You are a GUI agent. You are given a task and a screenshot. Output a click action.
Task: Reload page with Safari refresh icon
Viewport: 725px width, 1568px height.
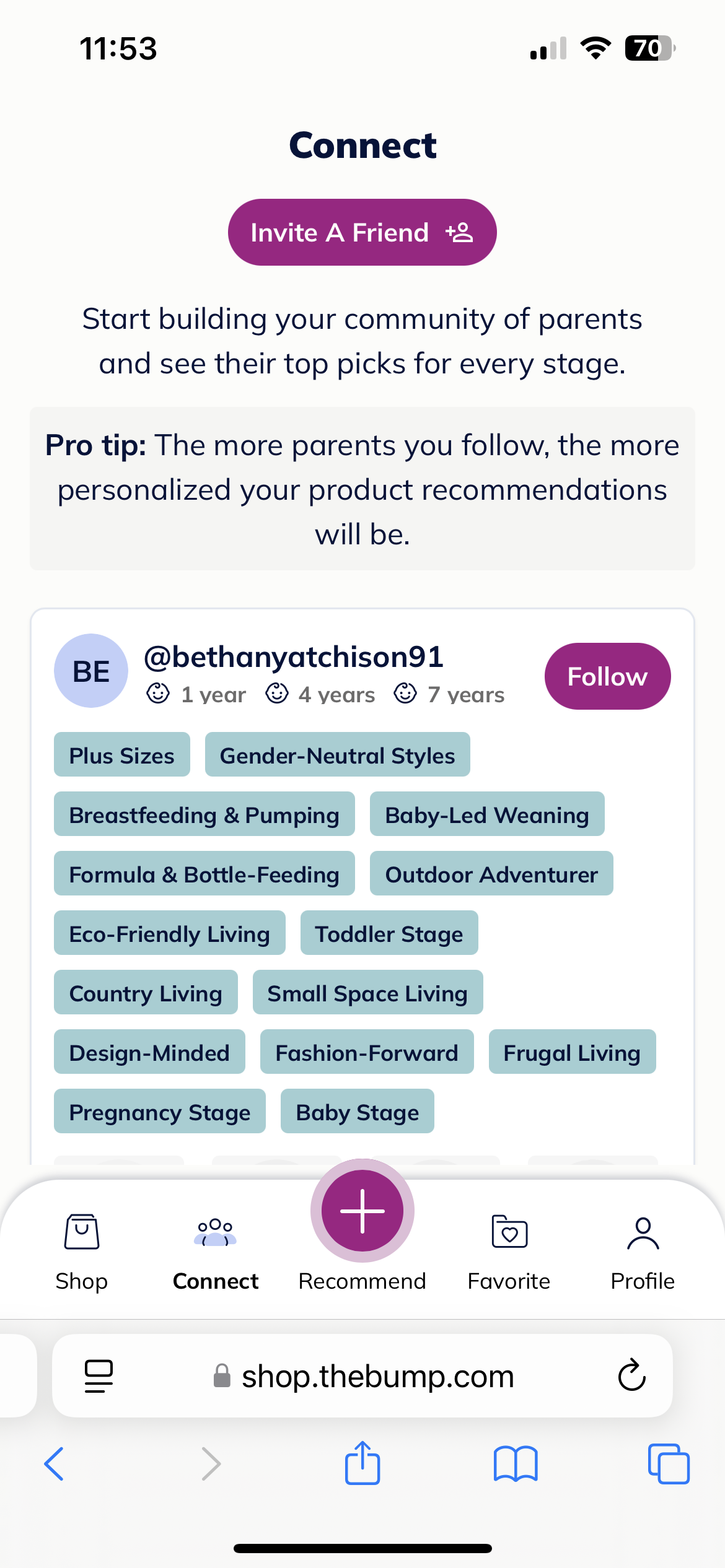point(631,1376)
